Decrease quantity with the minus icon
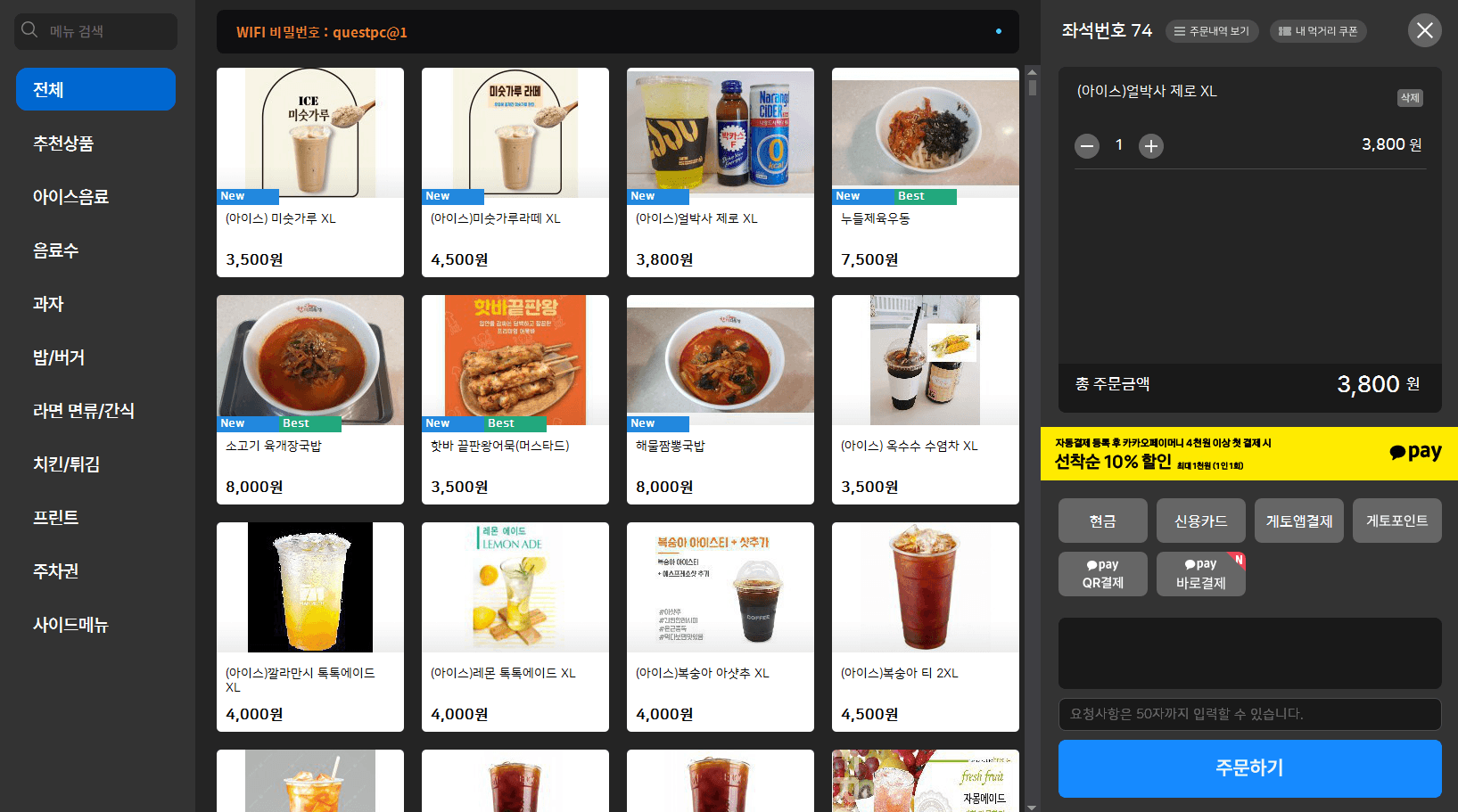The width and height of the screenshot is (1458, 812). point(1087,146)
